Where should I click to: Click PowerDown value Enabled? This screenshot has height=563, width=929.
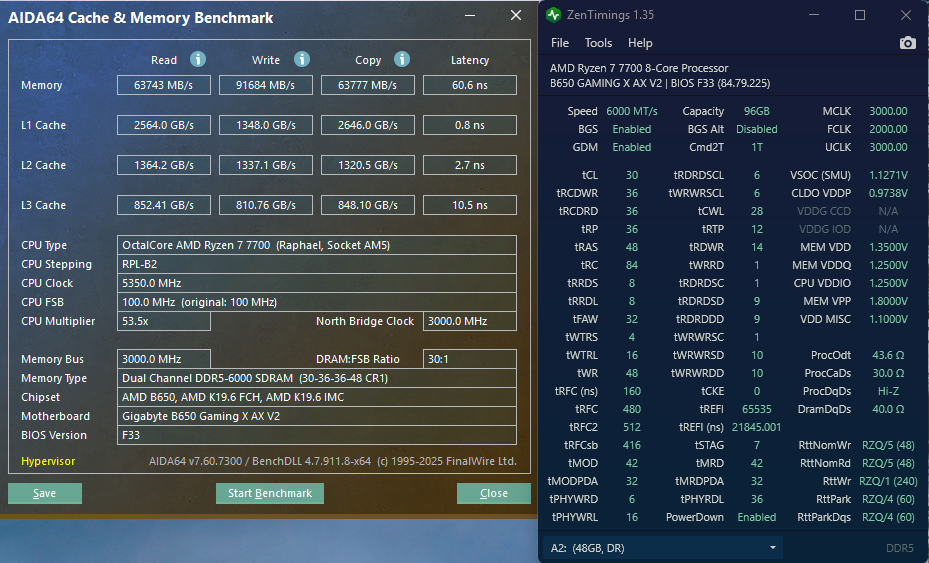point(757,517)
